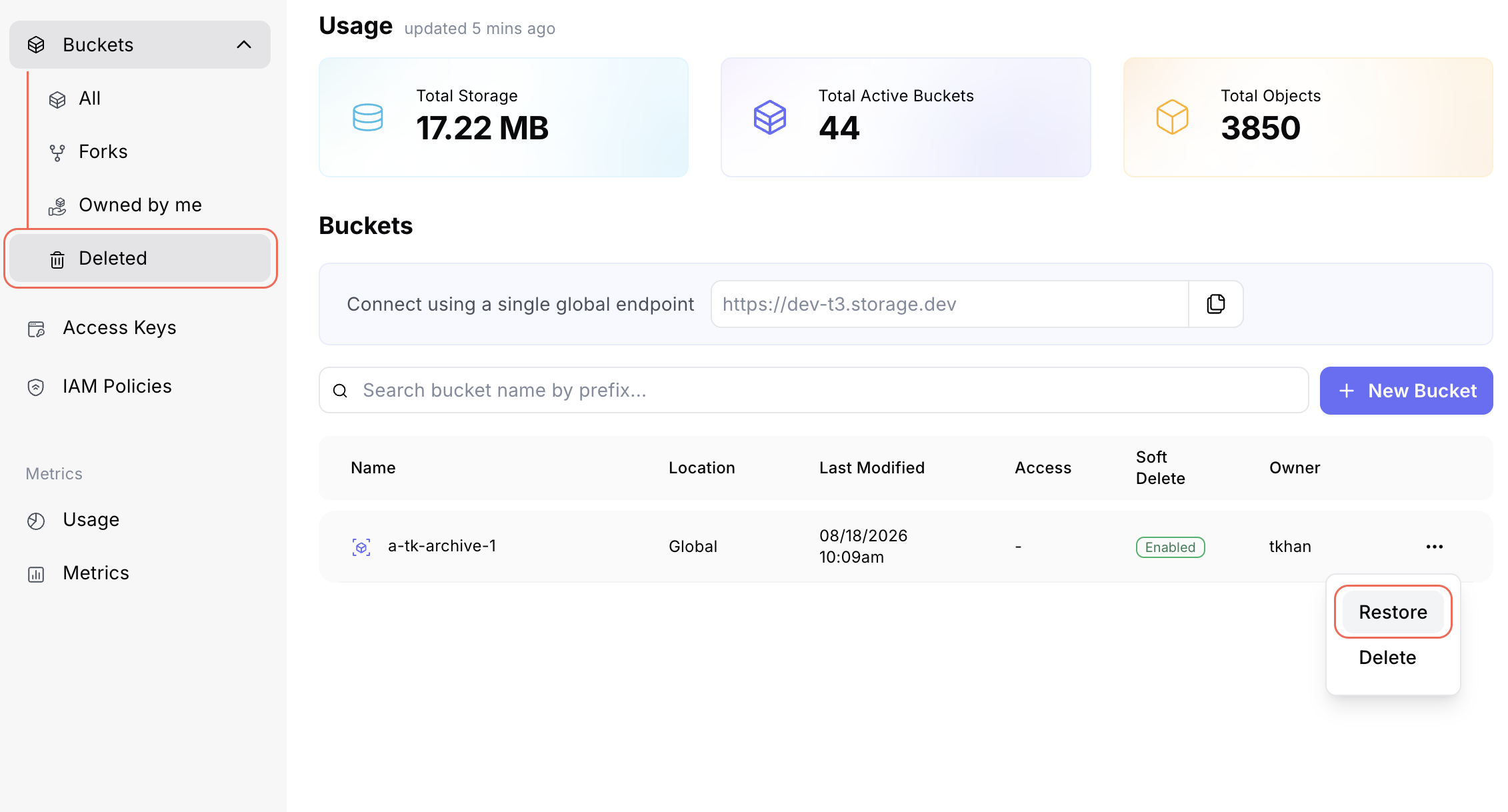Click the 44 active buckets value
Screen dimensions: 1508x812
[839, 128]
